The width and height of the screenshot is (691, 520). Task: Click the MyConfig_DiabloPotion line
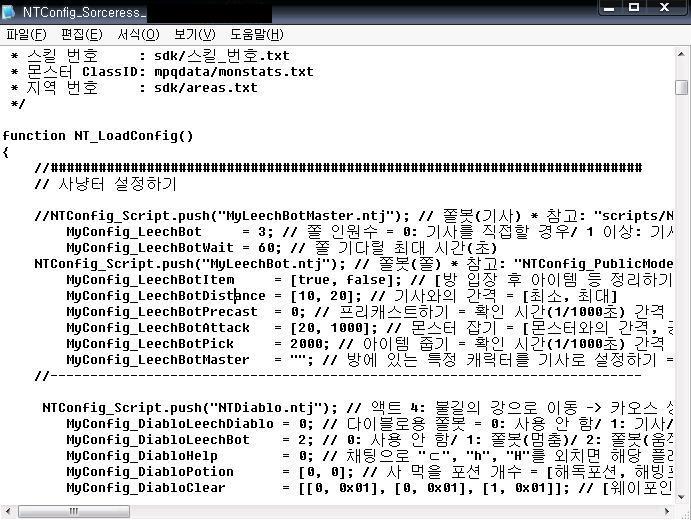tap(370, 472)
